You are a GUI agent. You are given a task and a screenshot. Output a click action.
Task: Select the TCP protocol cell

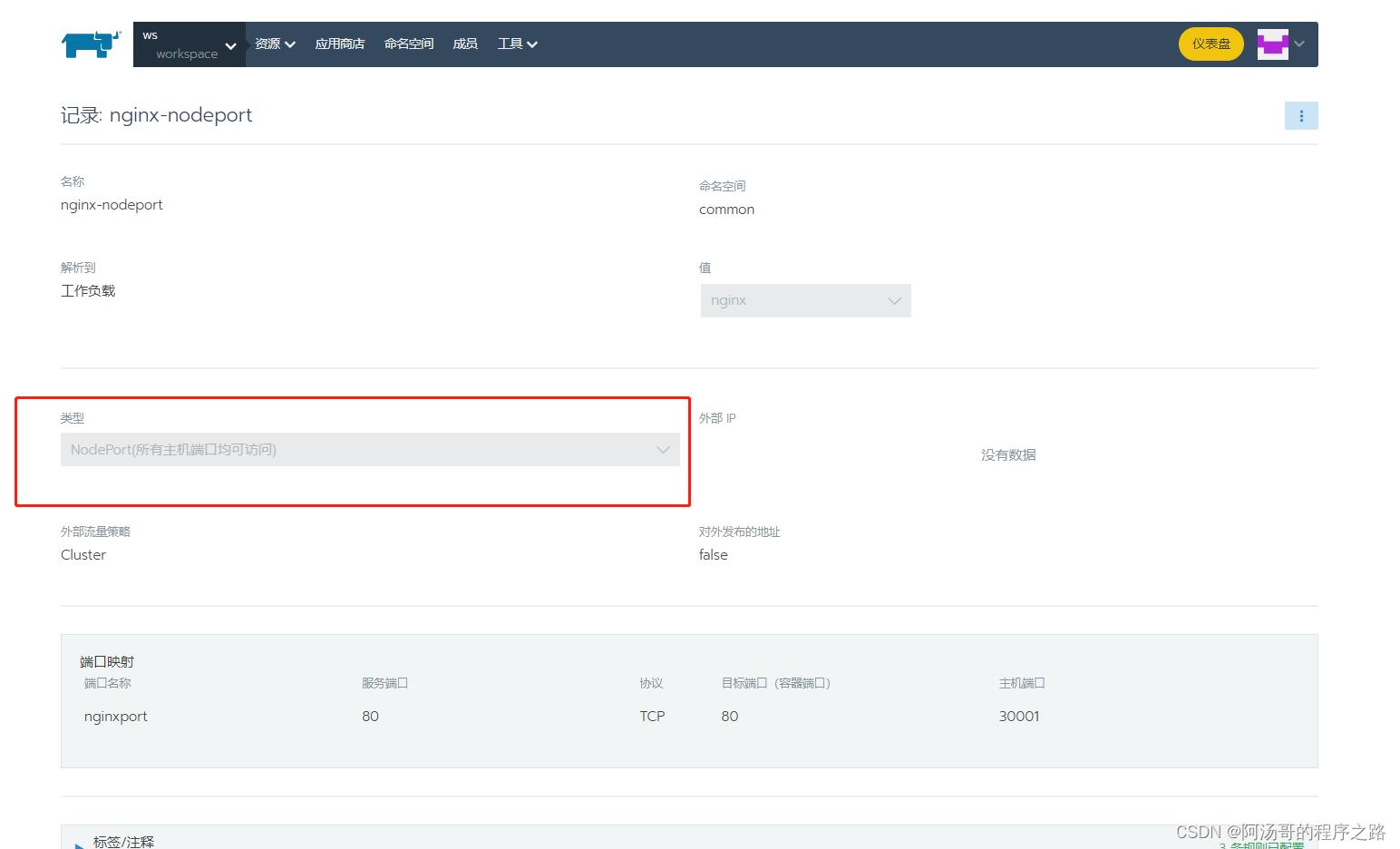coord(652,717)
